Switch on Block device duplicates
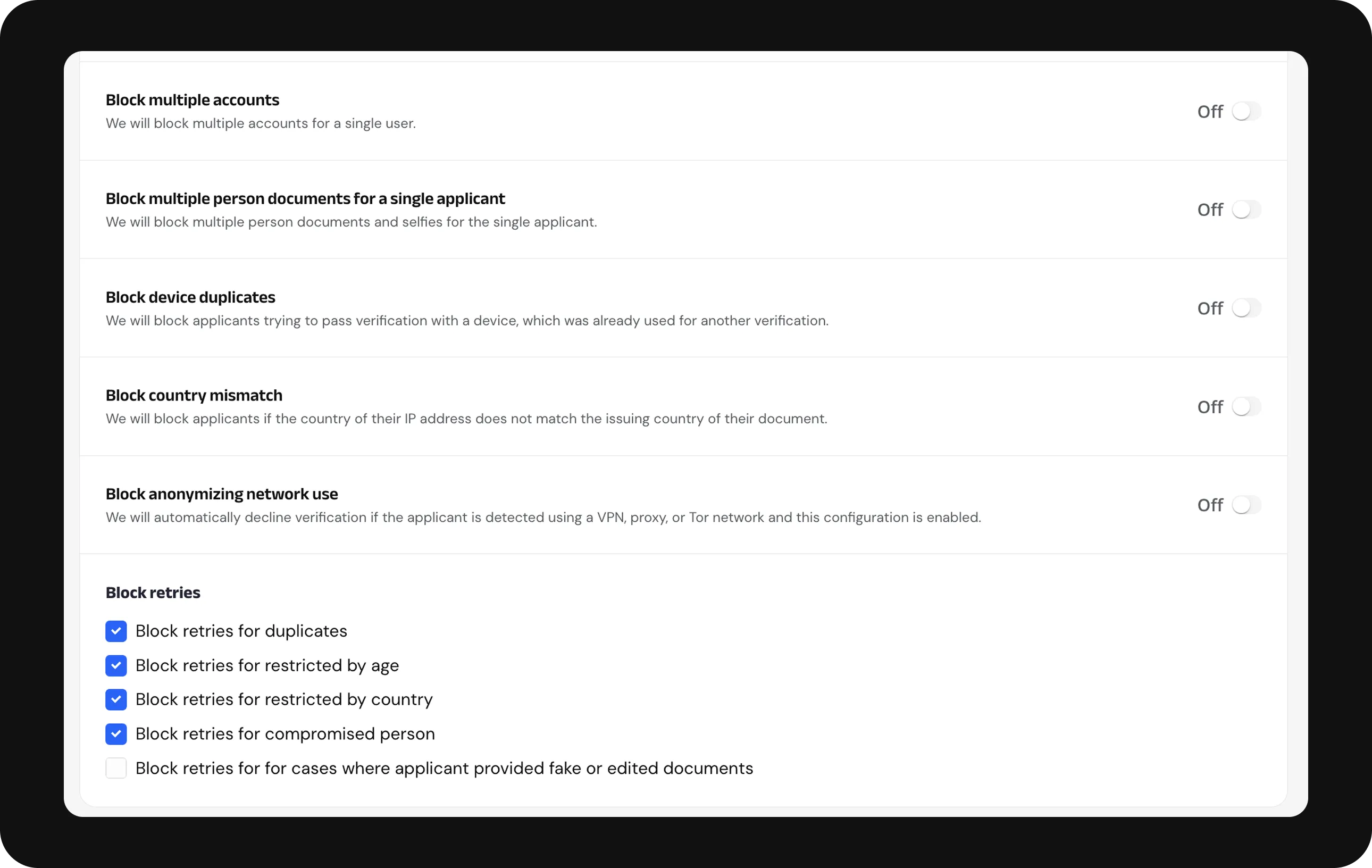 pos(1246,308)
